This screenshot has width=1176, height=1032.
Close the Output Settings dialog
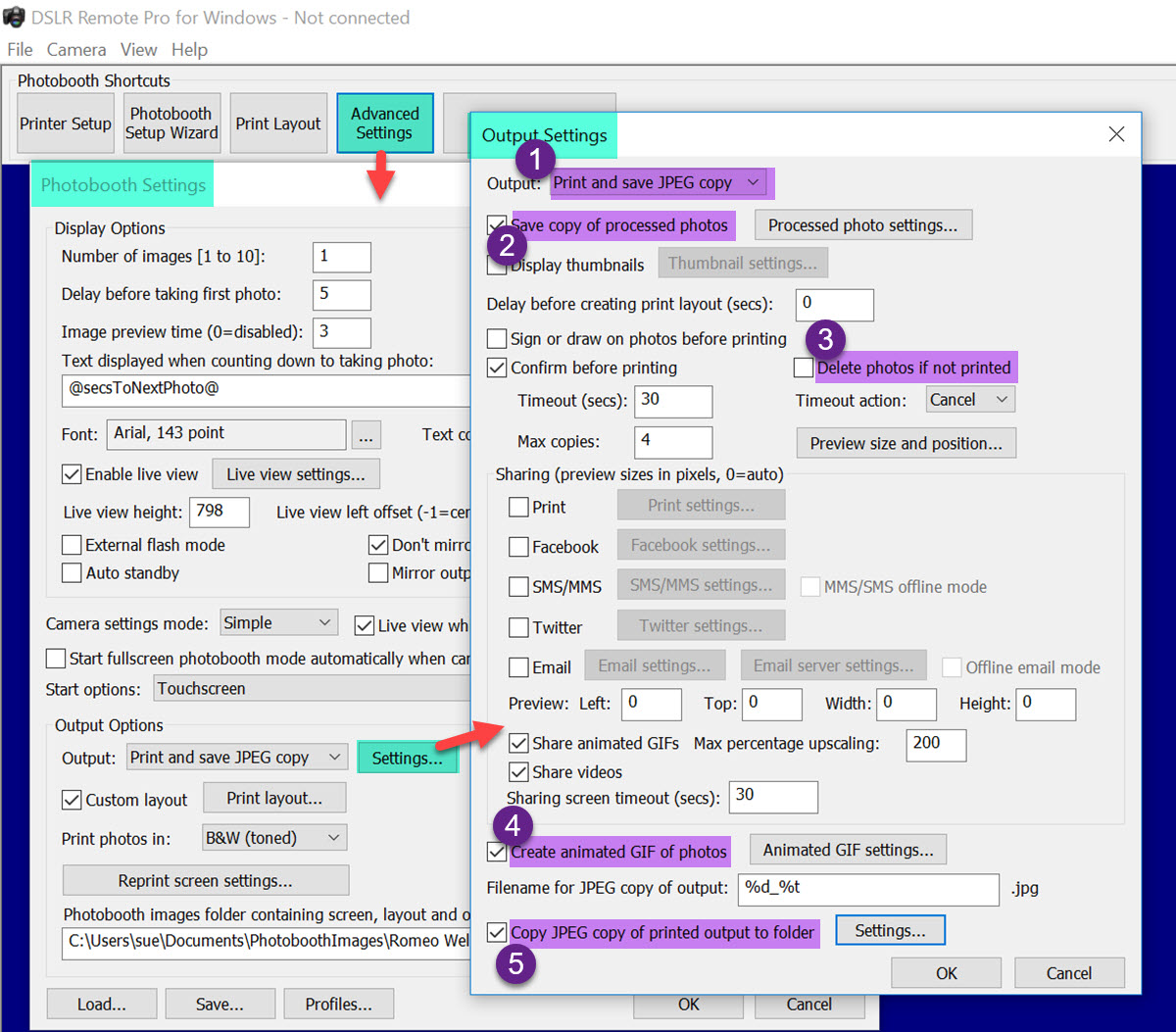[1116, 134]
